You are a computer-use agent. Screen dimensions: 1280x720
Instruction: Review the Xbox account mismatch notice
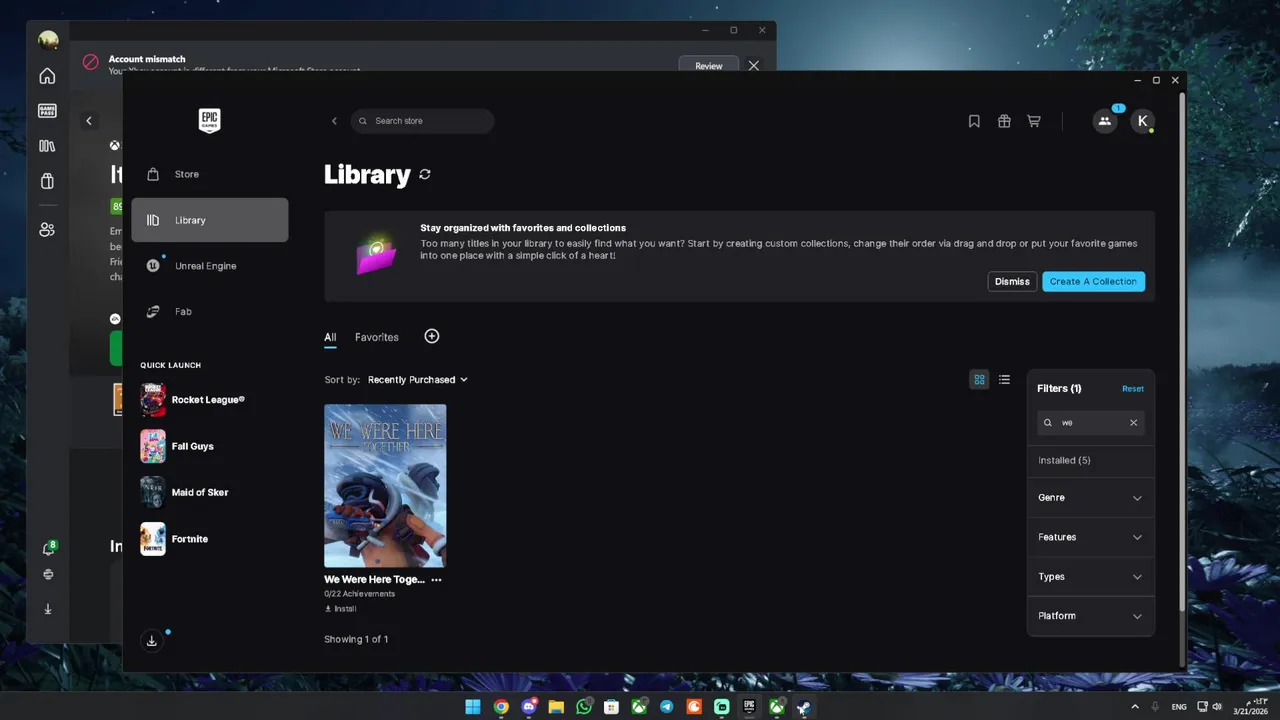click(x=709, y=66)
